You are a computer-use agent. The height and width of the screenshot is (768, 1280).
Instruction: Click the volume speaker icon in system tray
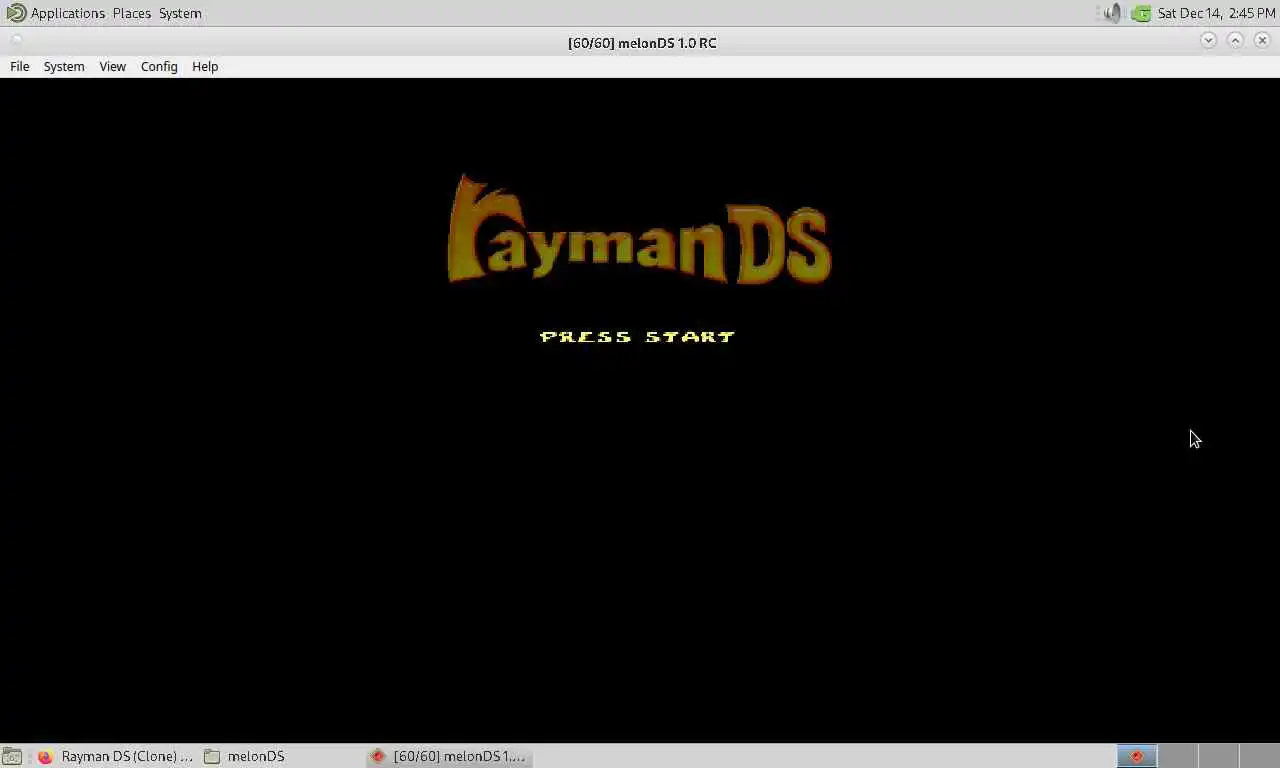tap(1112, 13)
